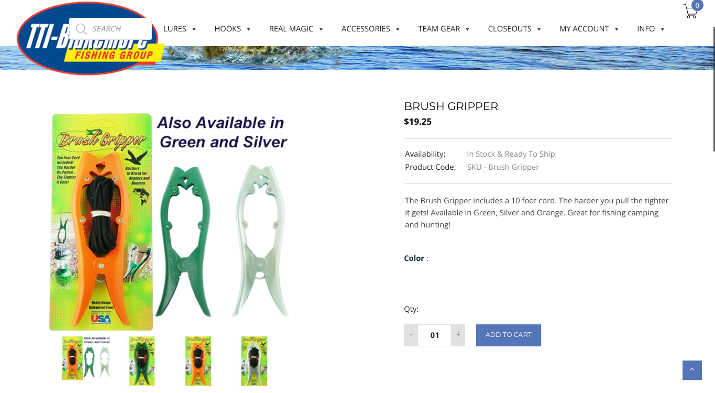The image size is (715, 393).
Task: Open the My Account menu
Action: (588, 29)
